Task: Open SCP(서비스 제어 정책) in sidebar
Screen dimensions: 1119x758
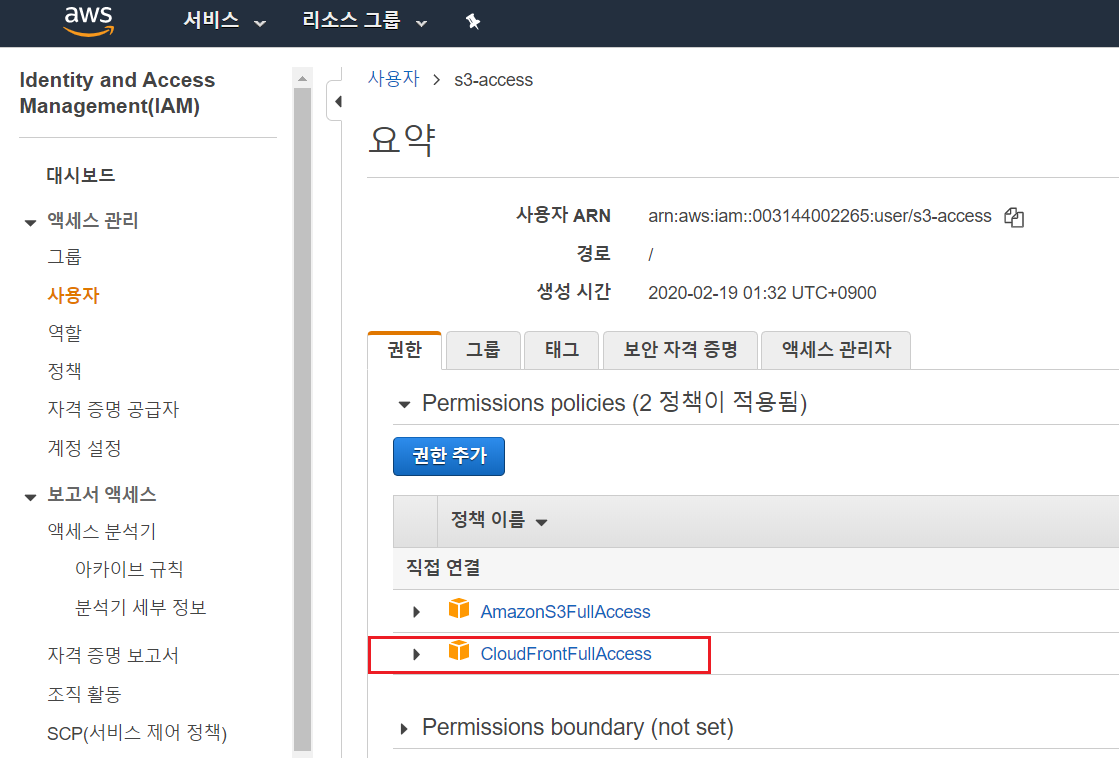Action: [137, 732]
